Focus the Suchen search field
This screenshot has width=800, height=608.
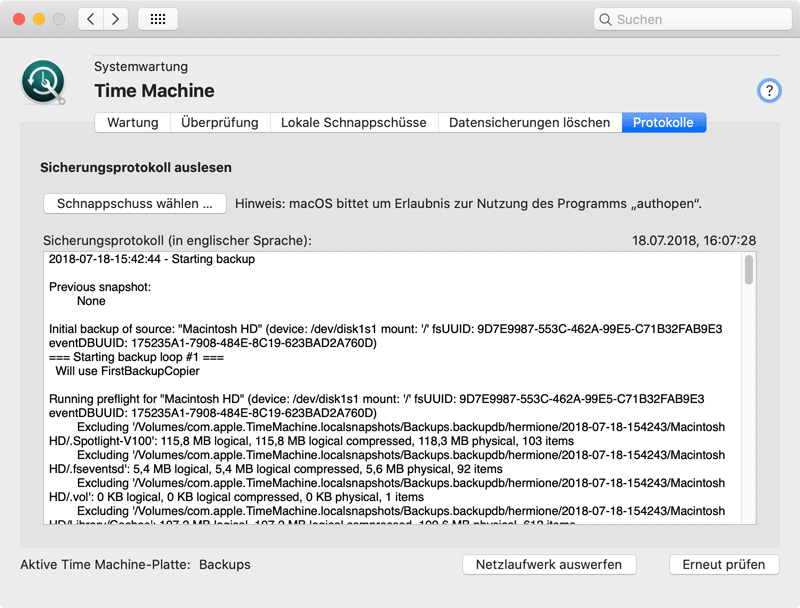tap(692, 19)
